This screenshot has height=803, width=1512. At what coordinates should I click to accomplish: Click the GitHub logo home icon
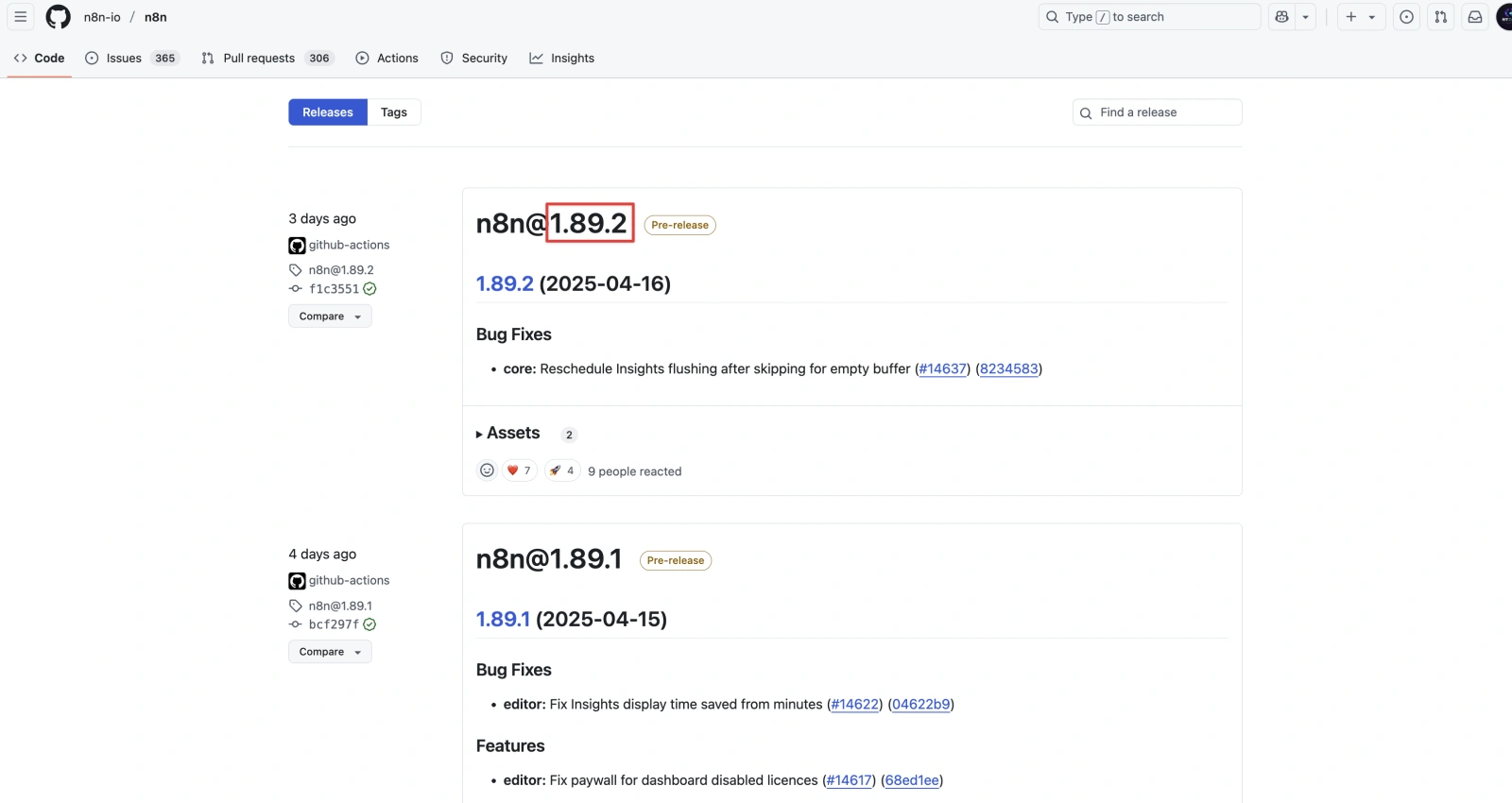(x=59, y=17)
